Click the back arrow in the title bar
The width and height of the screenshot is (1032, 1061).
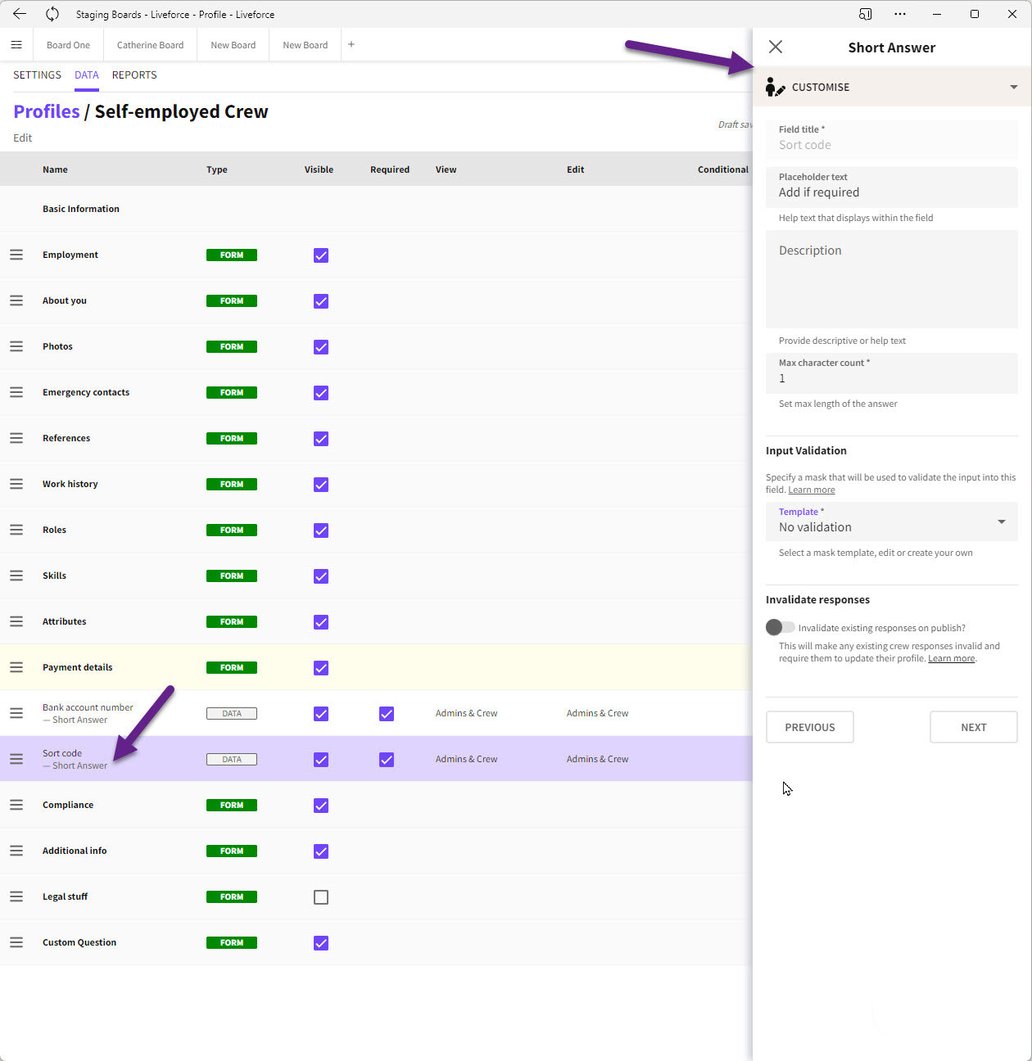19,13
